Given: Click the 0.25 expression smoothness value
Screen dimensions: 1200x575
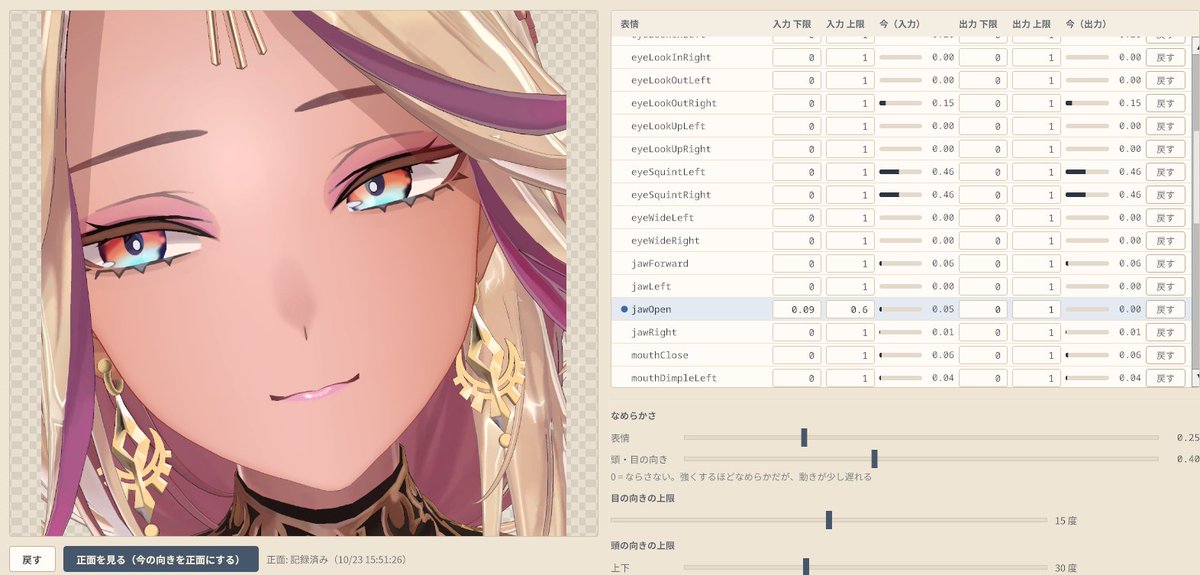Looking at the screenshot, I should pos(1187,438).
